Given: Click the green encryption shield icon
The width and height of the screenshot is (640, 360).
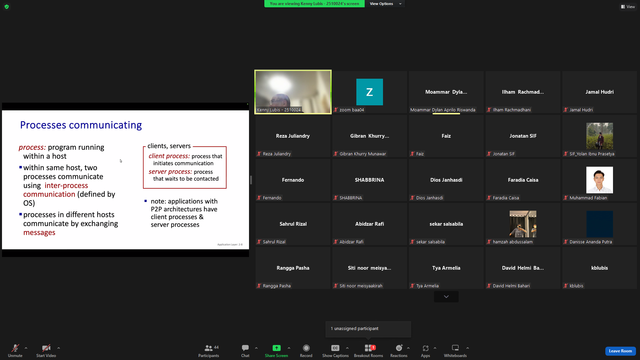Looking at the screenshot, I should tap(7, 7).
